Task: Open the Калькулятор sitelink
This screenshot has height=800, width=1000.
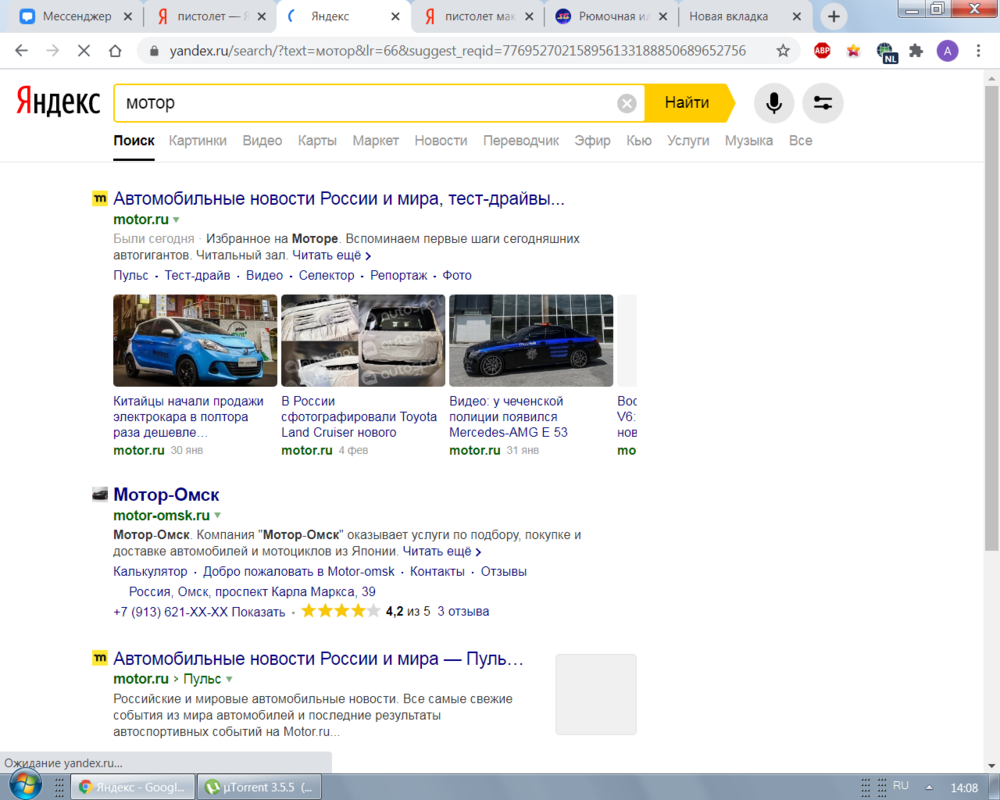Action: (x=151, y=572)
